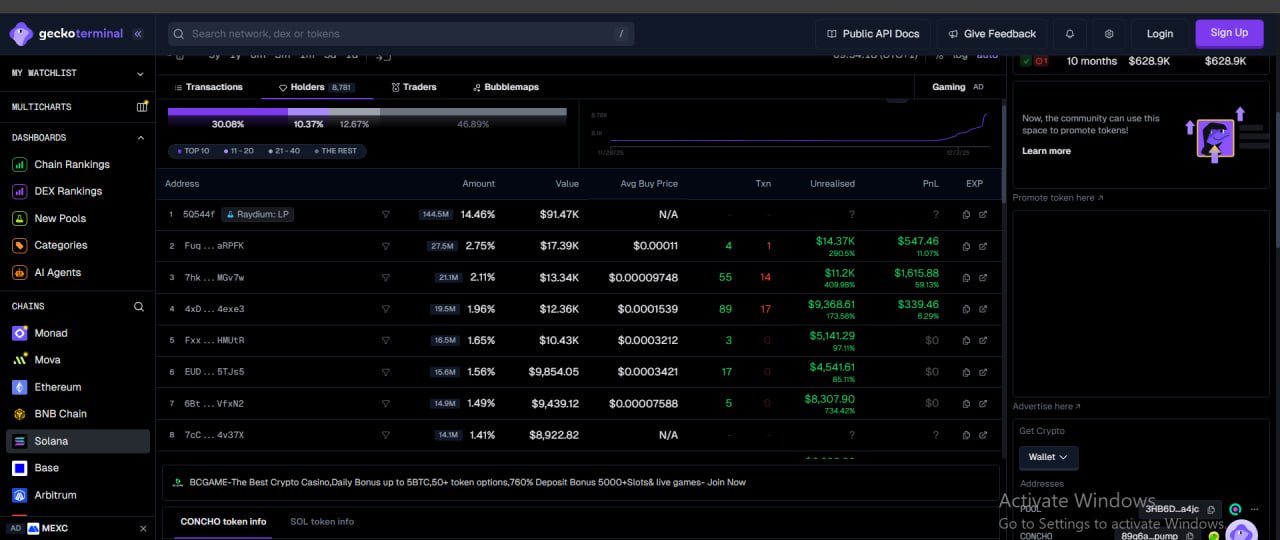The width and height of the screenshot is (1280, 540).
Task: Click the notifications bell icon
Action: click(x=1069, y=34)
